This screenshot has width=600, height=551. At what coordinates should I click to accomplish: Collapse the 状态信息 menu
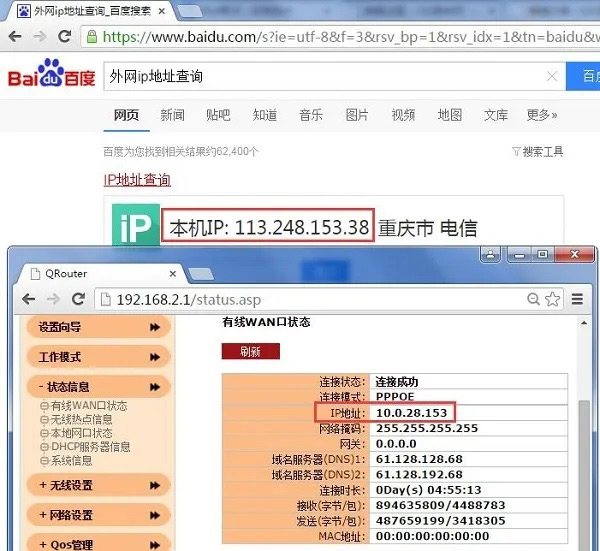99,387
